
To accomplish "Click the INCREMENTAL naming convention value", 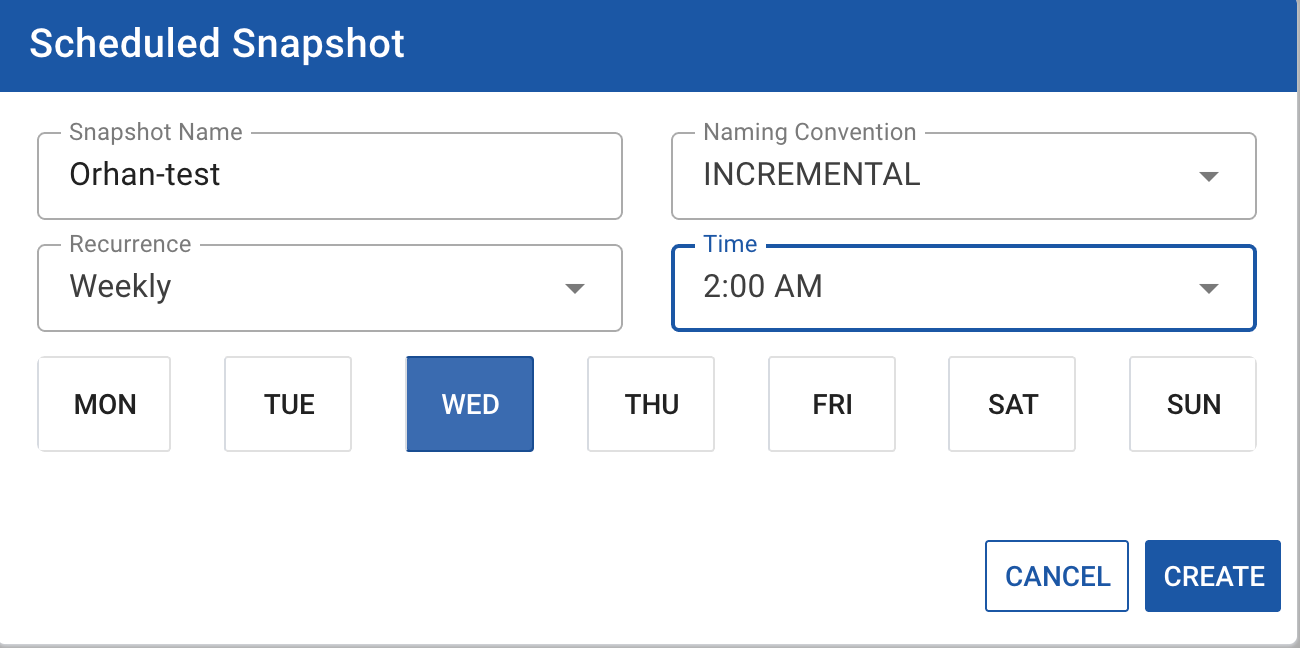I will (x=812, y=174).
